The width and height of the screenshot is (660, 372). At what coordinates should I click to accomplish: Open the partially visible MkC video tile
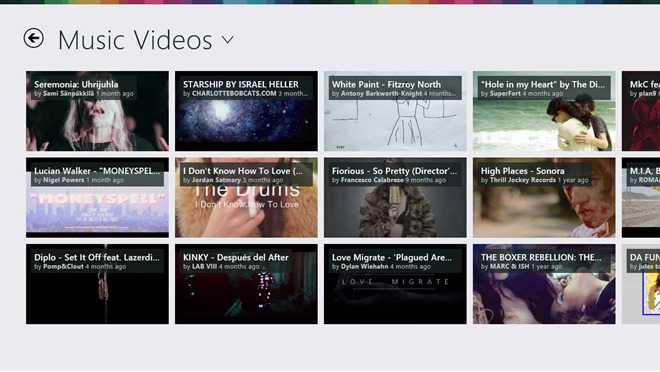point(641,111)
